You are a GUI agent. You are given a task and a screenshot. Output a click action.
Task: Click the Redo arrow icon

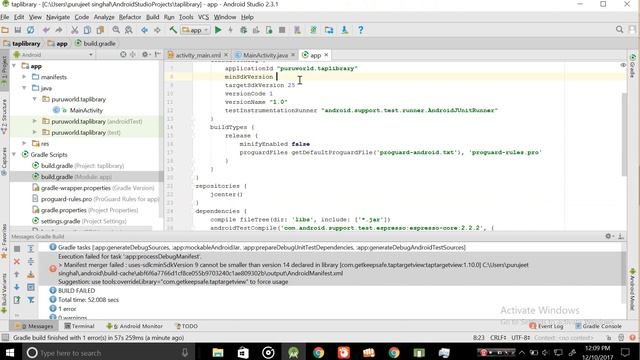pos(59,30)
